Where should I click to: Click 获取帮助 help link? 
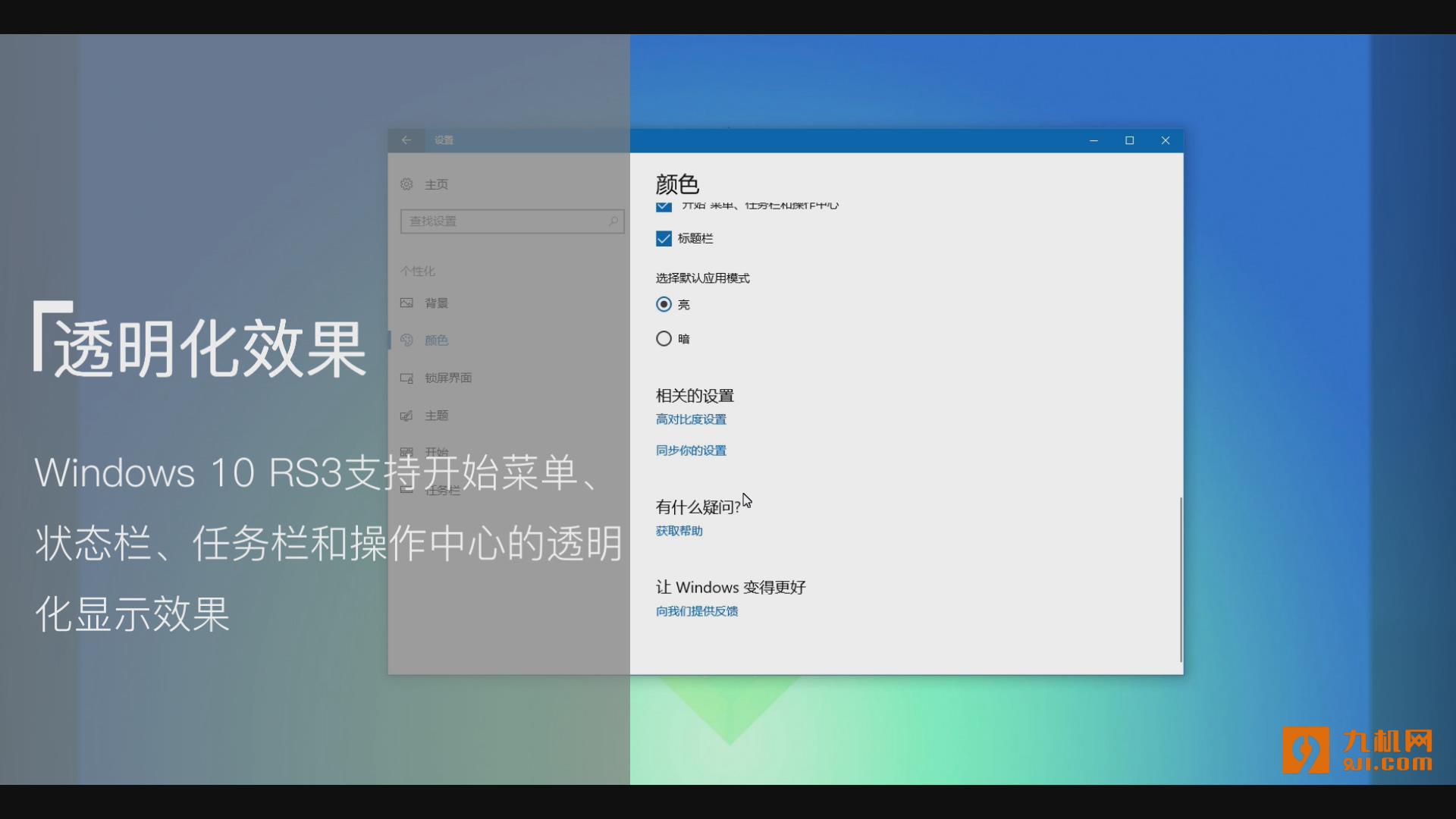coord(679,531)
